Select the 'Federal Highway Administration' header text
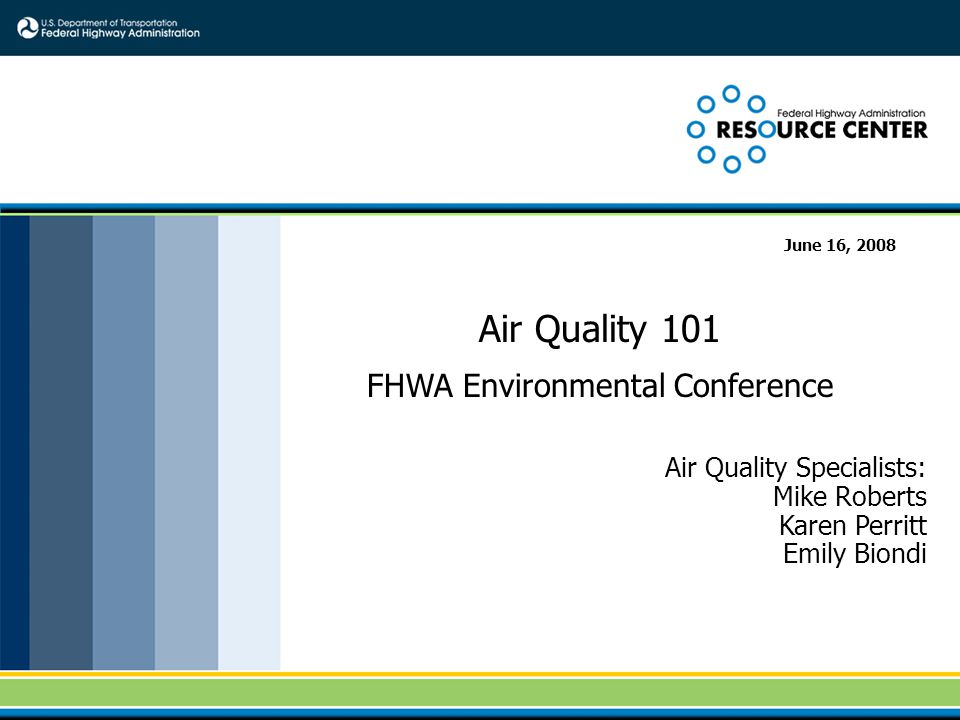Viewport: 960px width, 720px height. coord(120,33)
